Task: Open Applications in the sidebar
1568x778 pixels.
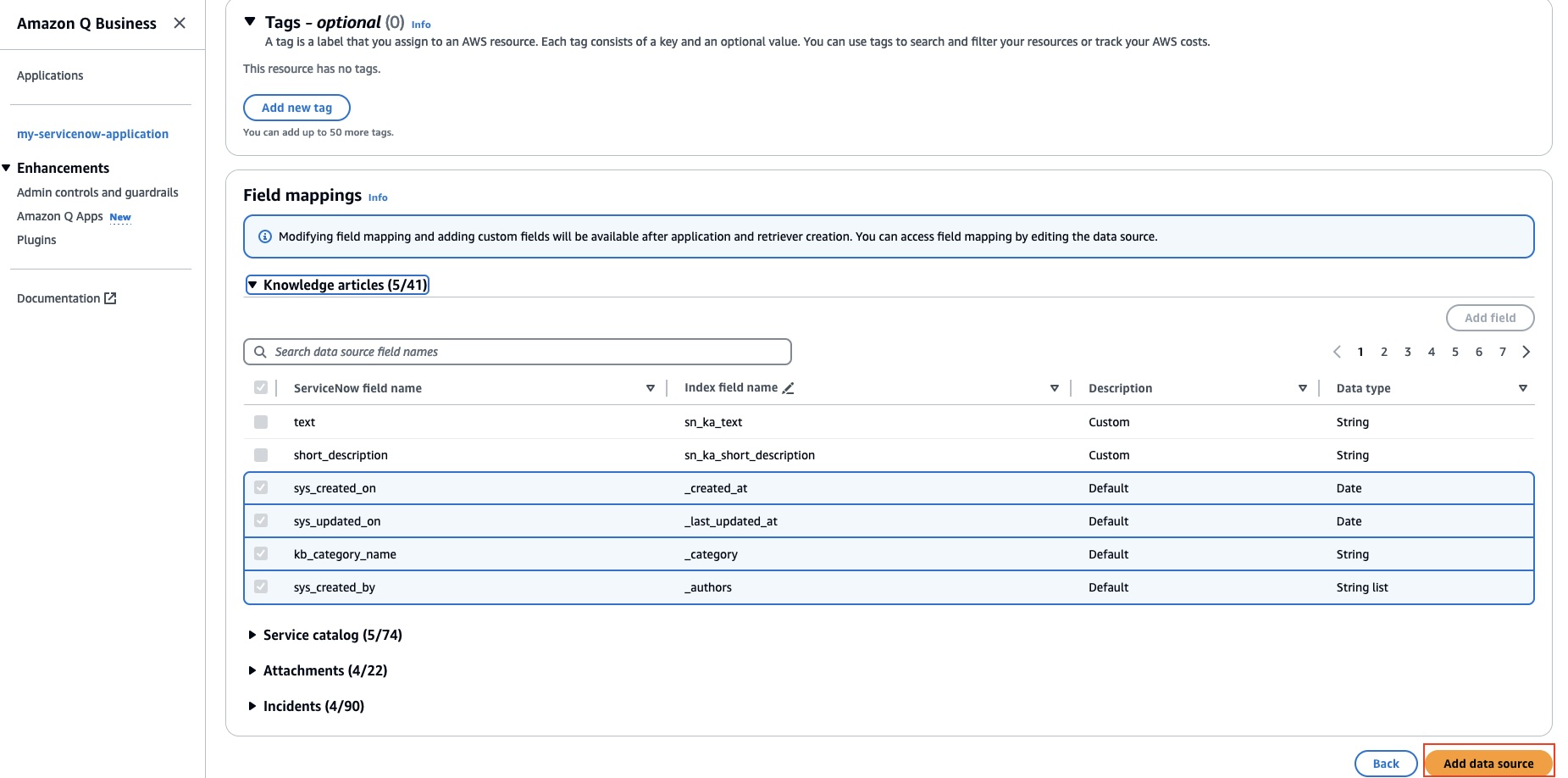Action: coord(50,75)
